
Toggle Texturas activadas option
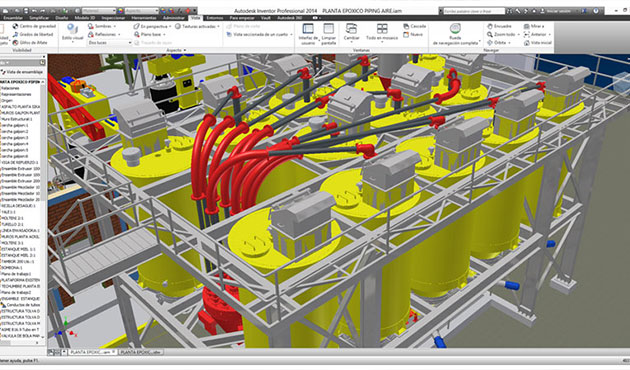click(197, 26)
